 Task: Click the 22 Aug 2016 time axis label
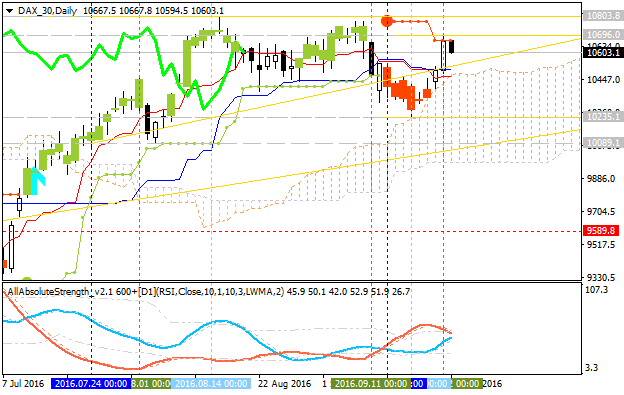pos(284,384)
